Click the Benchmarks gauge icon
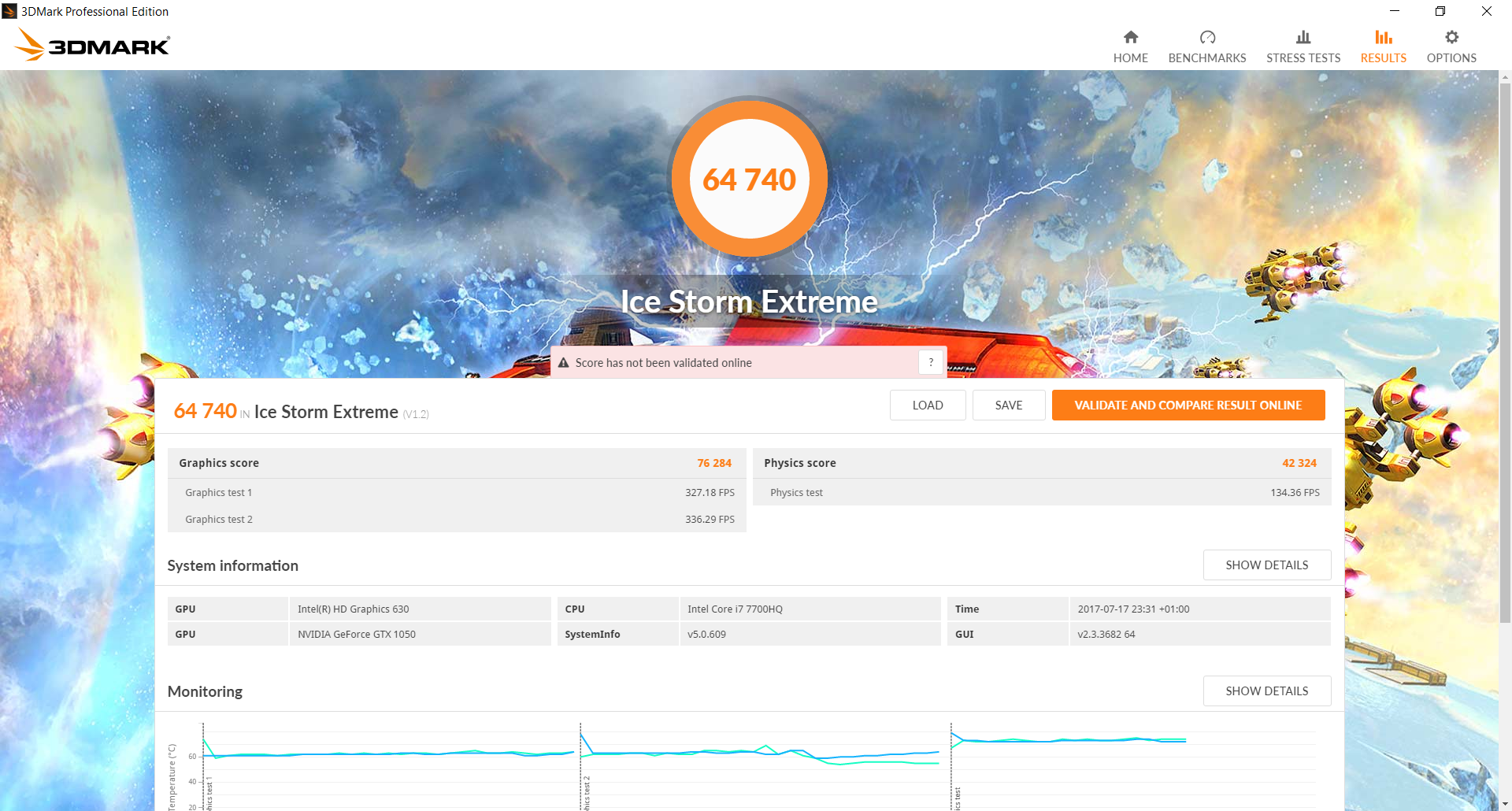Viewport: 1512px width, 811px height. [1207, 37]
